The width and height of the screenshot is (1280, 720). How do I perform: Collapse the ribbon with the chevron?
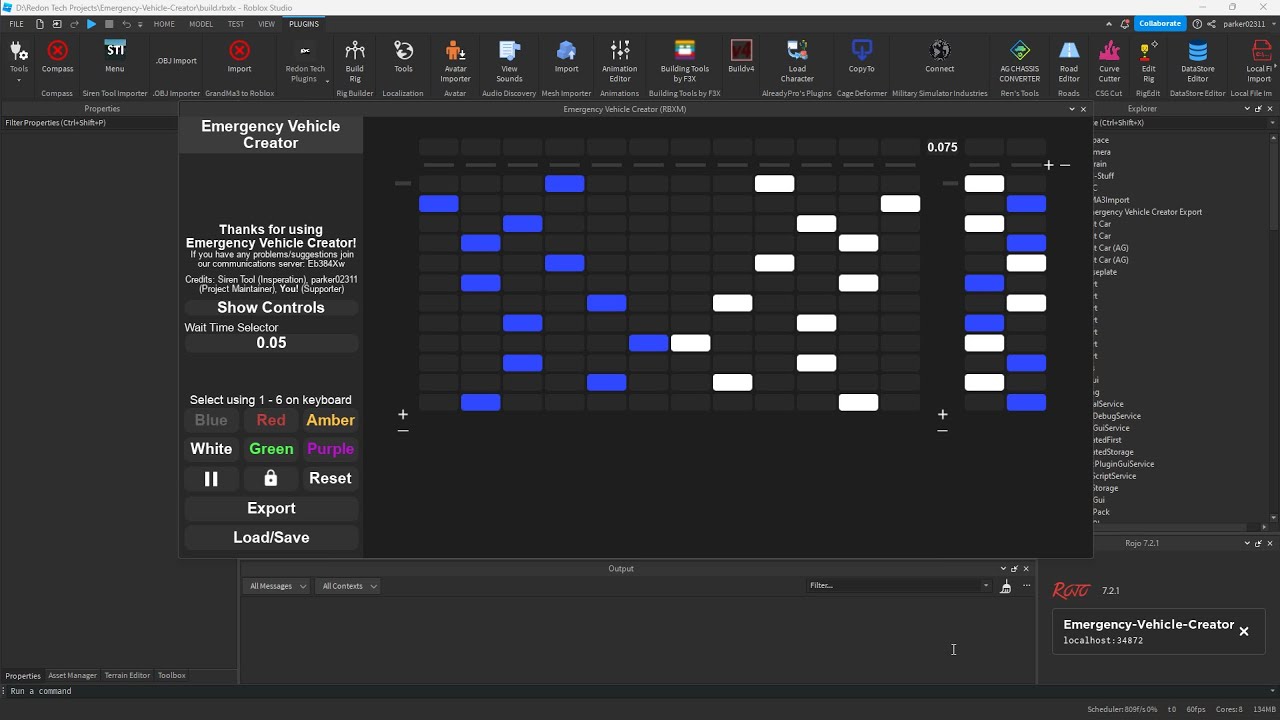pos(1108,24)
